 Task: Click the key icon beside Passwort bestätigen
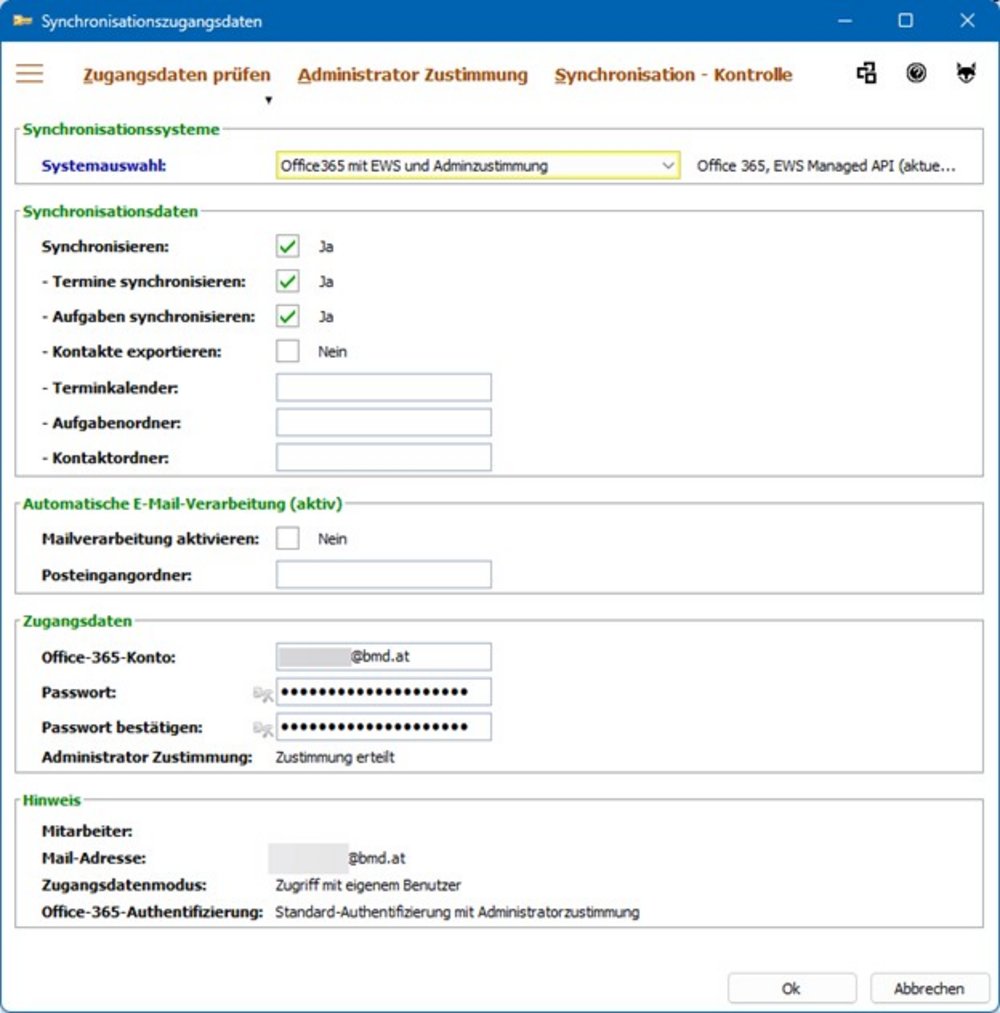coord(263,729)
